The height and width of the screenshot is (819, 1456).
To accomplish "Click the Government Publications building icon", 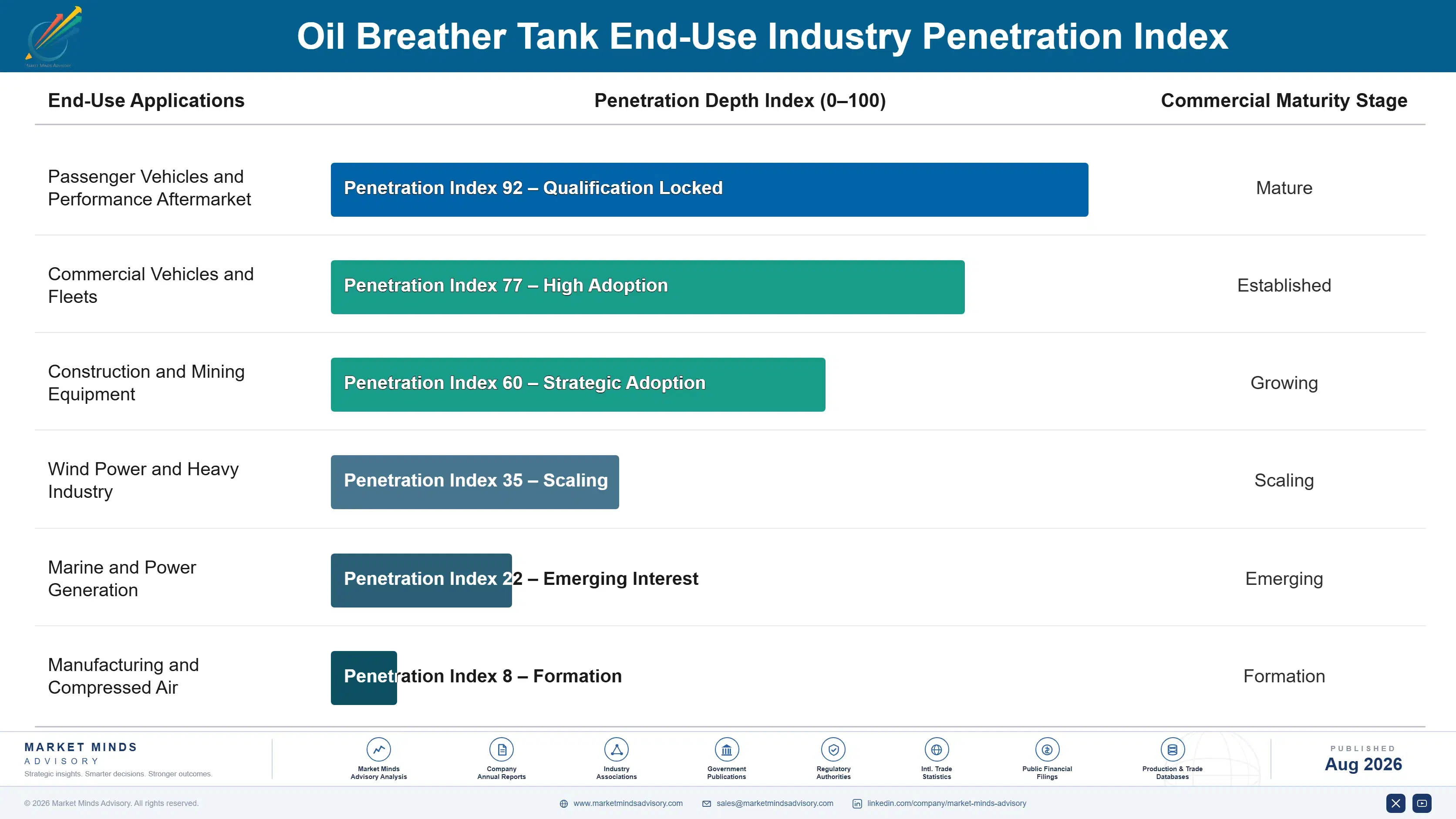I will (726, 749).
